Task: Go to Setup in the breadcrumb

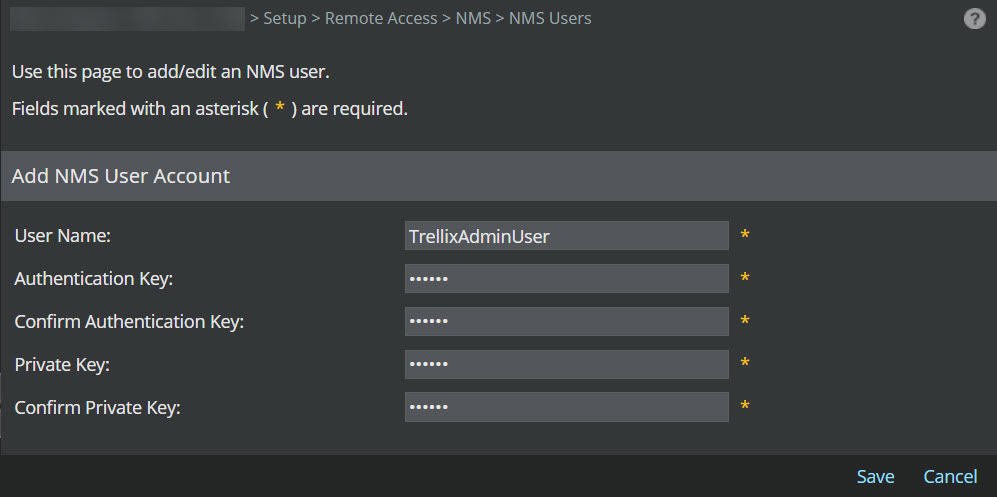Action: pyautogui.click(x=285, y=19)
